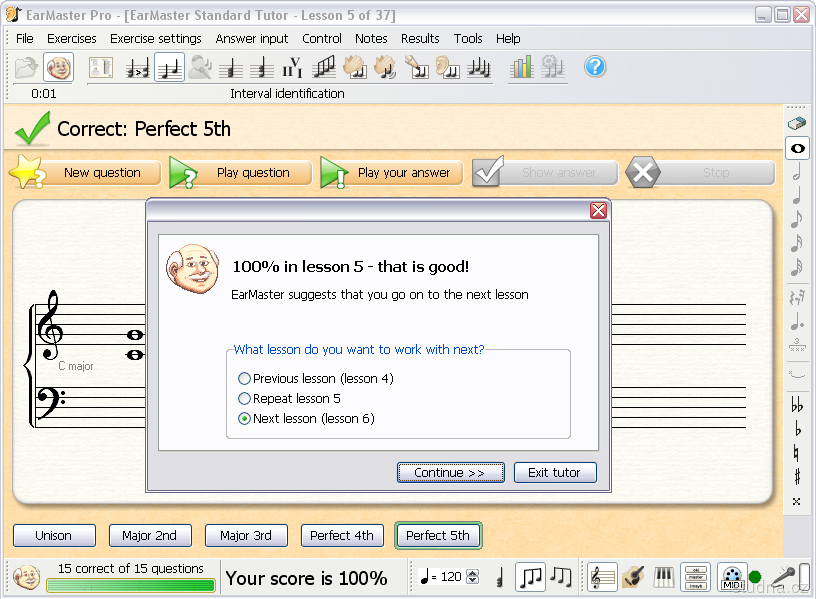Select the piano keyboard input icon

[664, 577]
